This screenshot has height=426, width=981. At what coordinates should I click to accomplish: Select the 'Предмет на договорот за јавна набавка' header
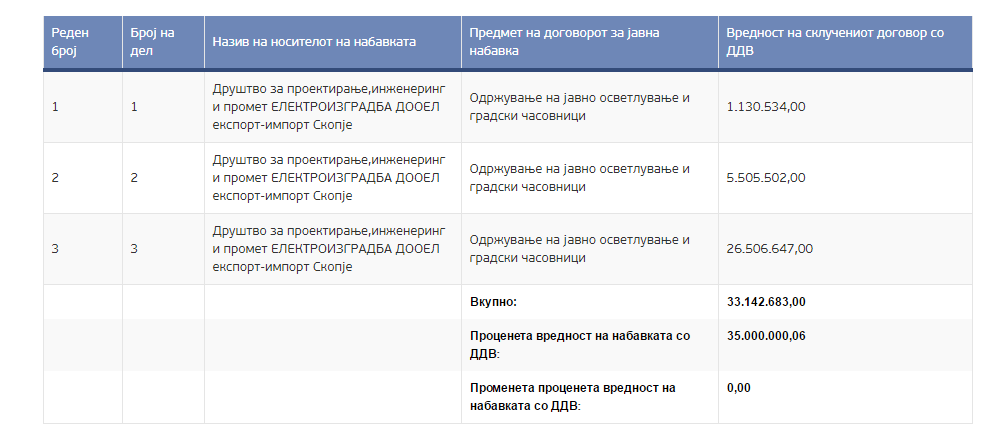point(568,41)
